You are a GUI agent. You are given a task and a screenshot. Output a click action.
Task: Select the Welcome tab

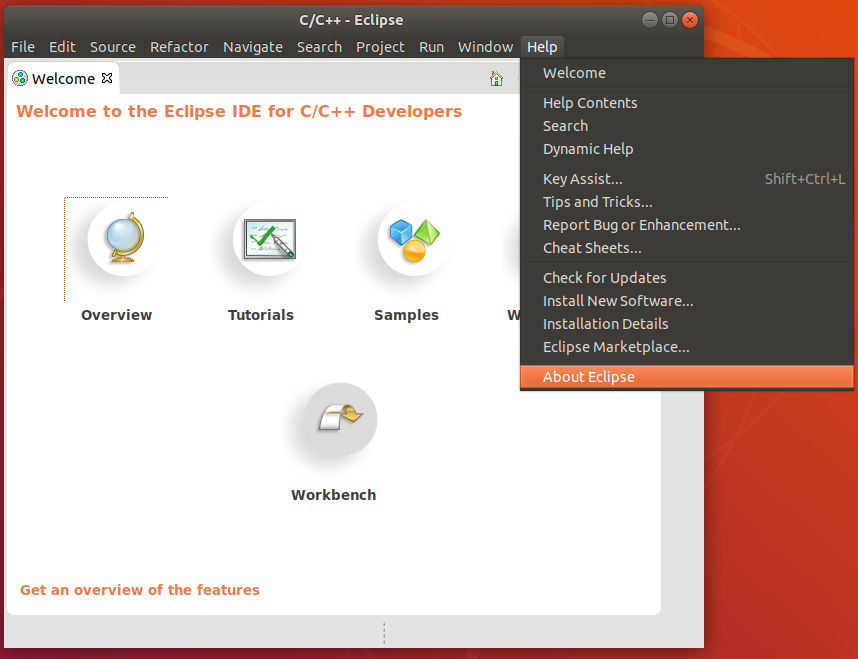[x=63, y=79]
